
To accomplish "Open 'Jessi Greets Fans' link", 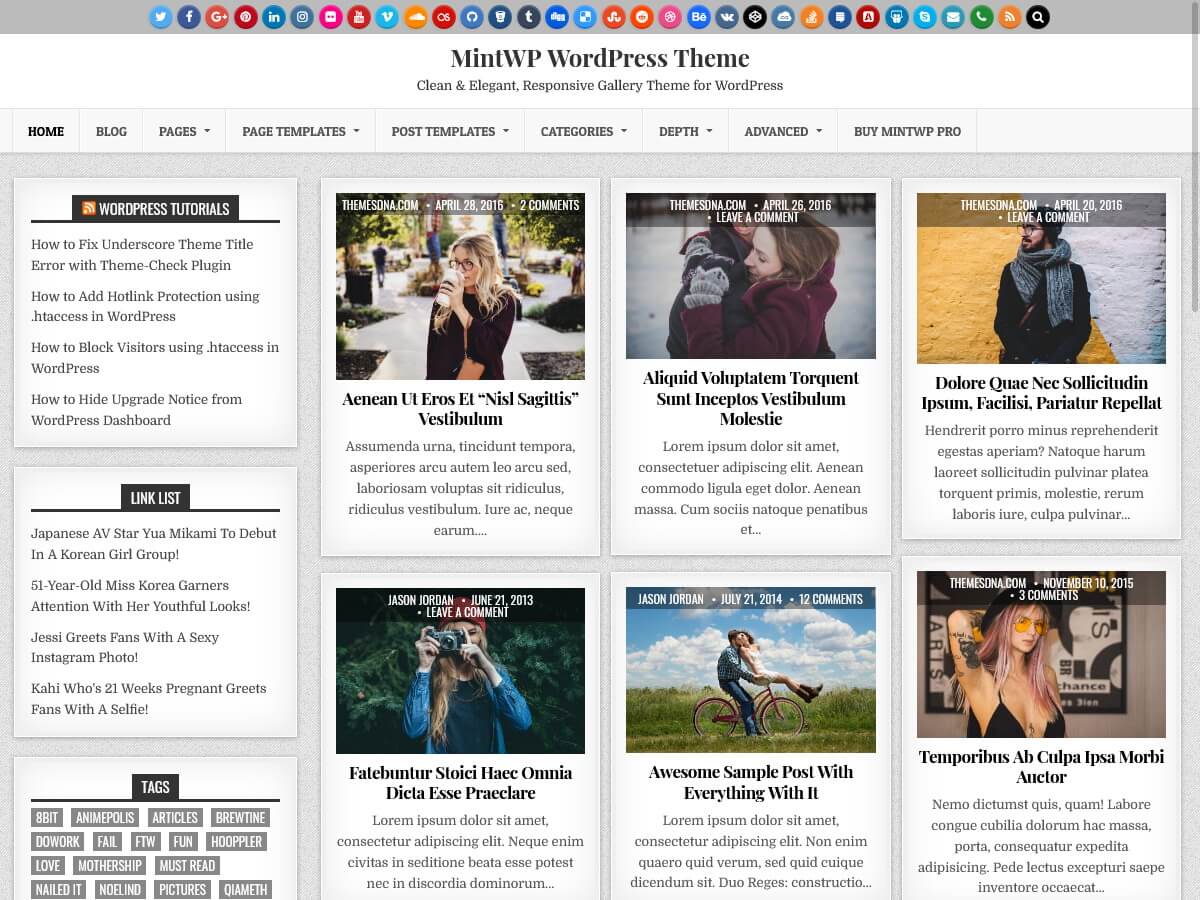I will pos(124,647).
